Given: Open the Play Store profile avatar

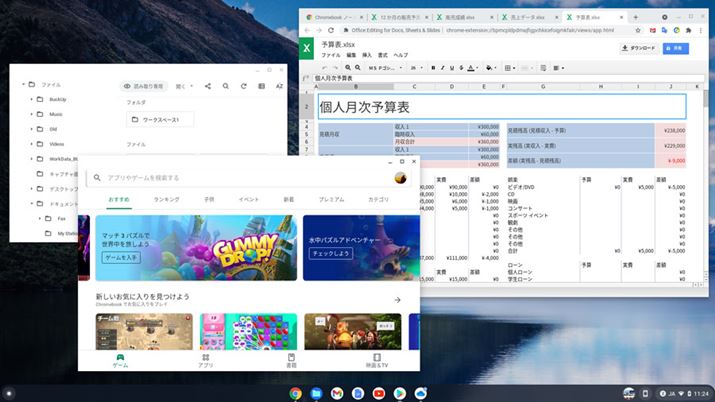Looking at the screenshot, I should click(400, 178).
